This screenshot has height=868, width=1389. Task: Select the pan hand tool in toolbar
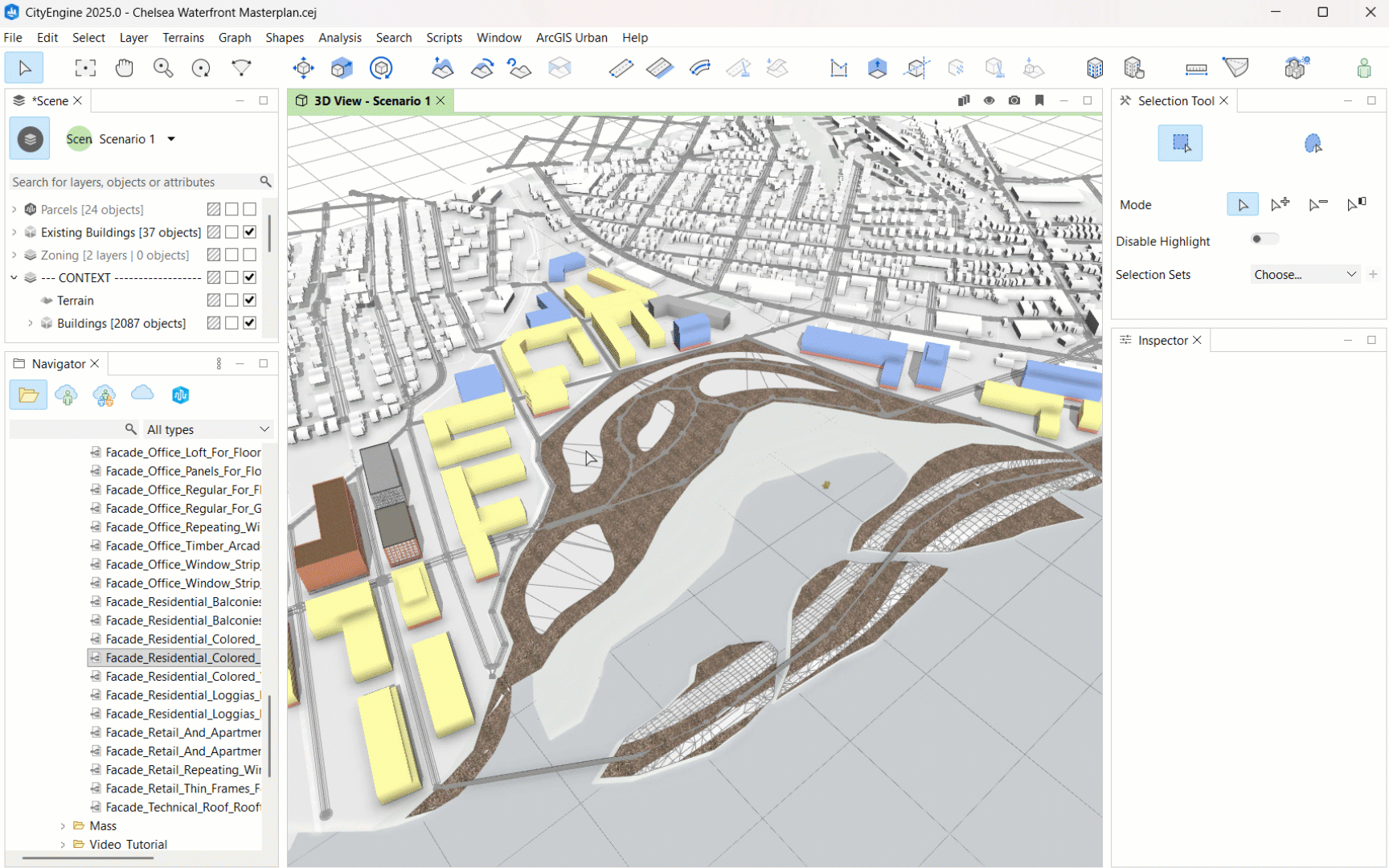(124, 68)
